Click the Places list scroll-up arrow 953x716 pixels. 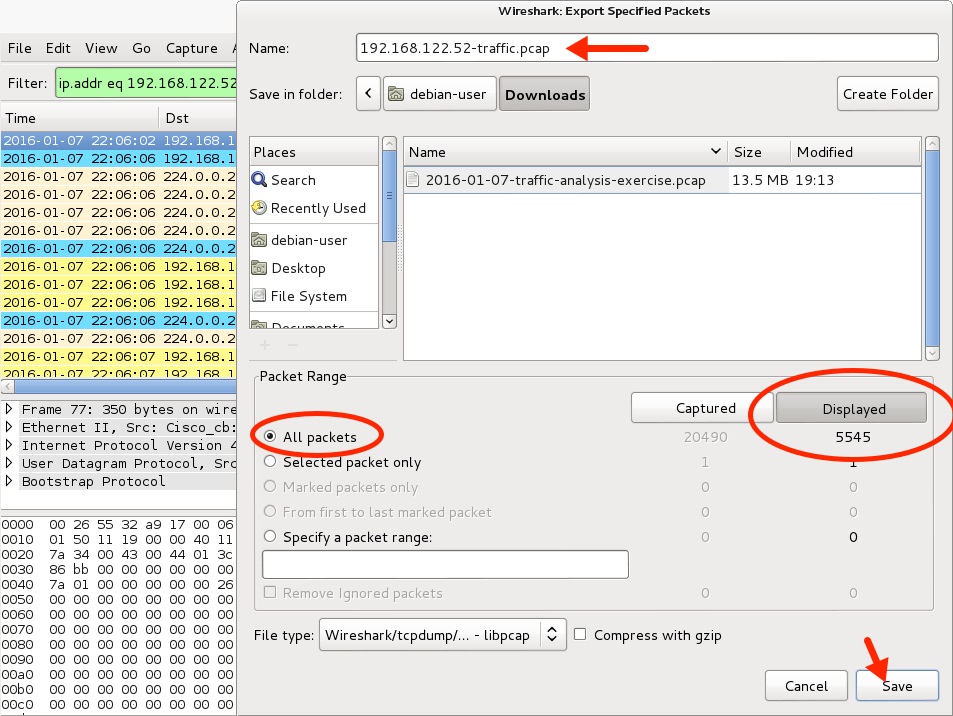tap(390, 143)
